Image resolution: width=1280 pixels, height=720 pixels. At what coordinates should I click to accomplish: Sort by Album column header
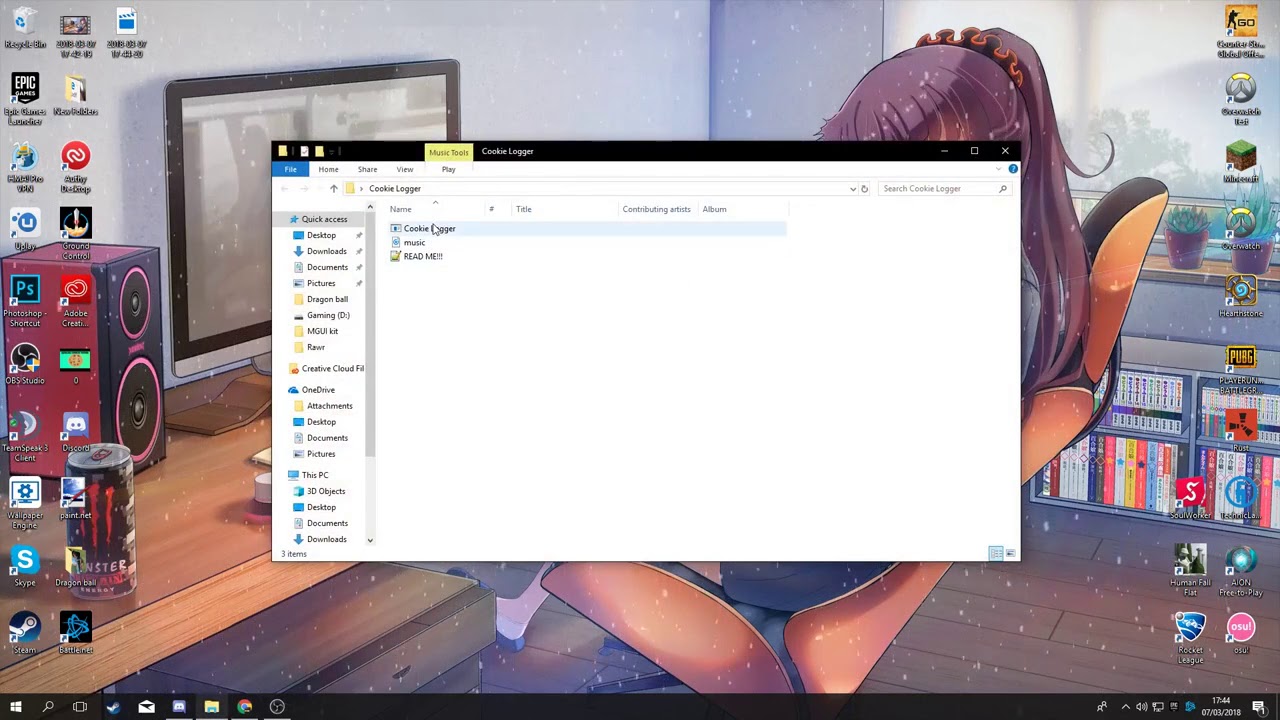click(x=742, y=209)
